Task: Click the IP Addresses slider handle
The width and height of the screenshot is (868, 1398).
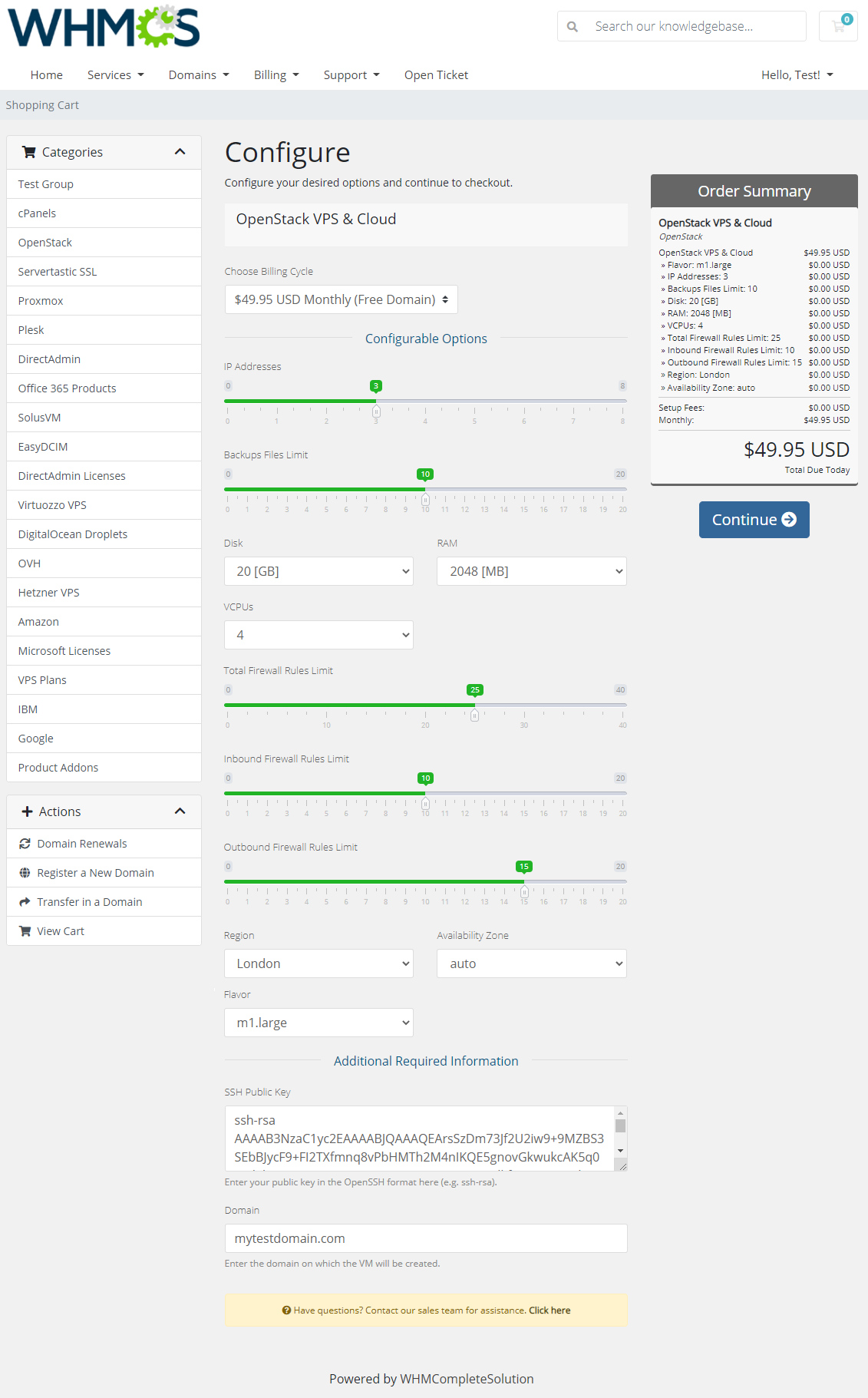Action: tap(376, 411)
